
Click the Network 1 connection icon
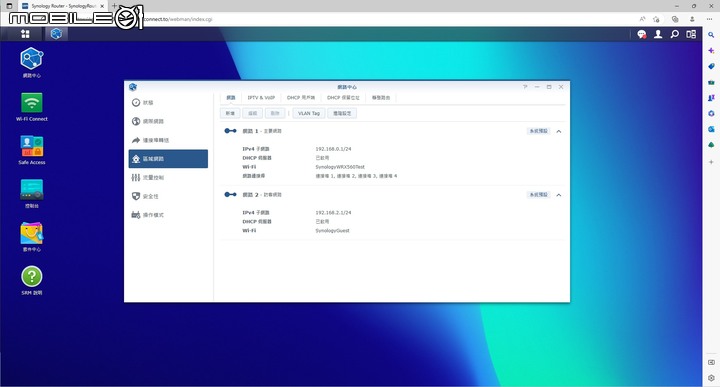coord(230,131)
